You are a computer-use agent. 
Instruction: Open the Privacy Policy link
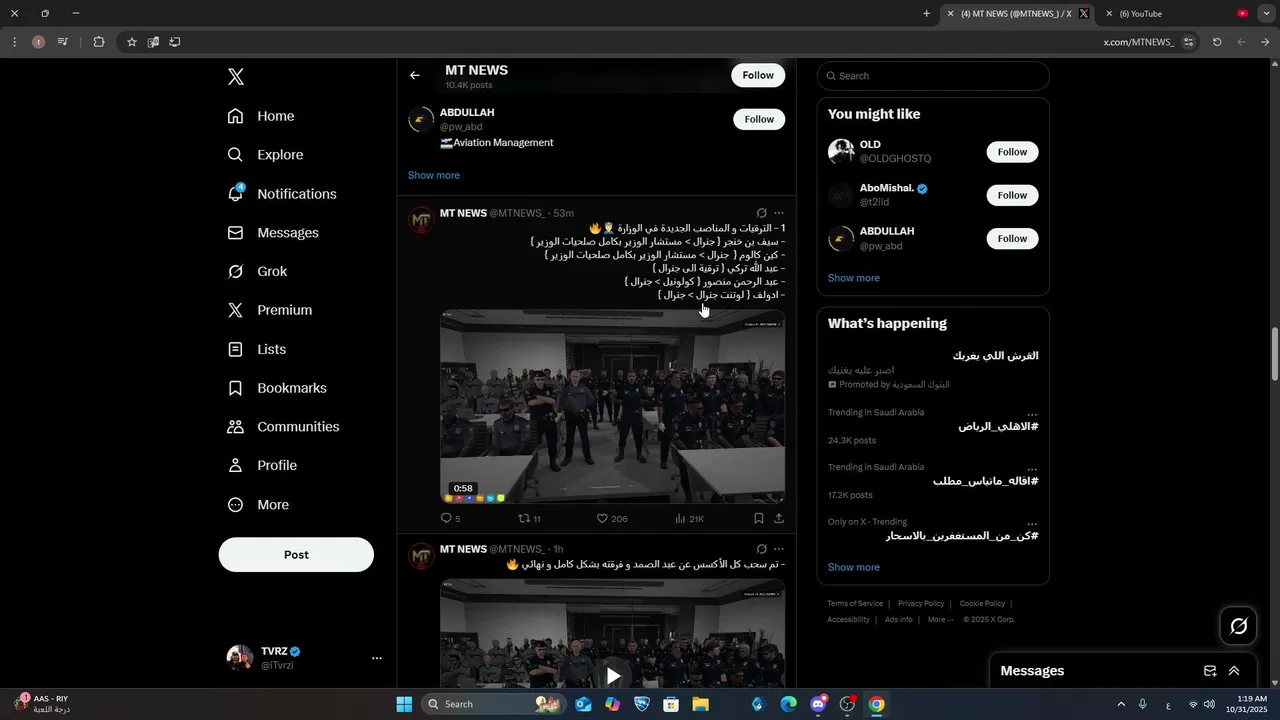click(921, 603)
